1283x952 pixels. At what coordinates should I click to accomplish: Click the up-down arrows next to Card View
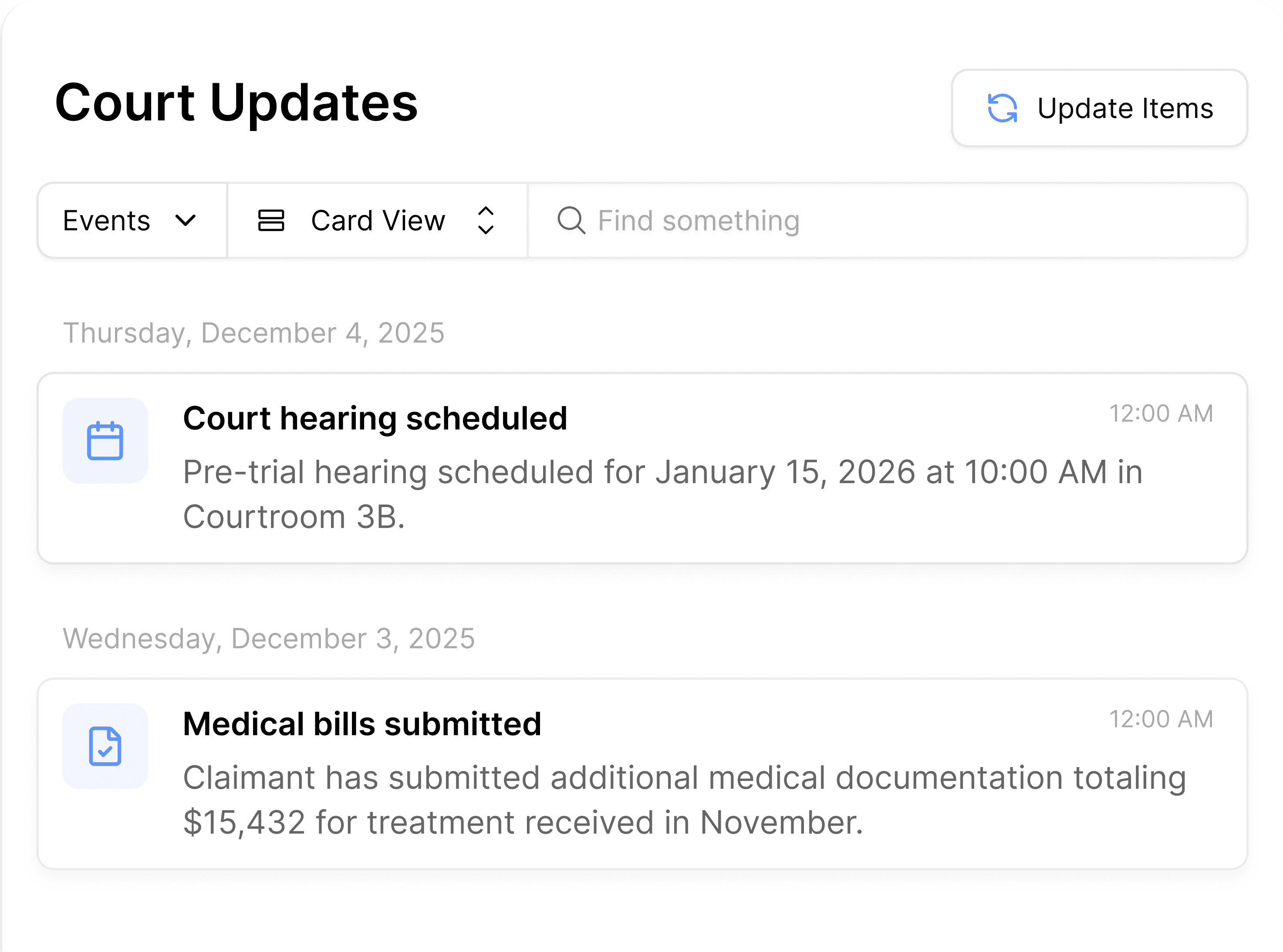point(486,221)
